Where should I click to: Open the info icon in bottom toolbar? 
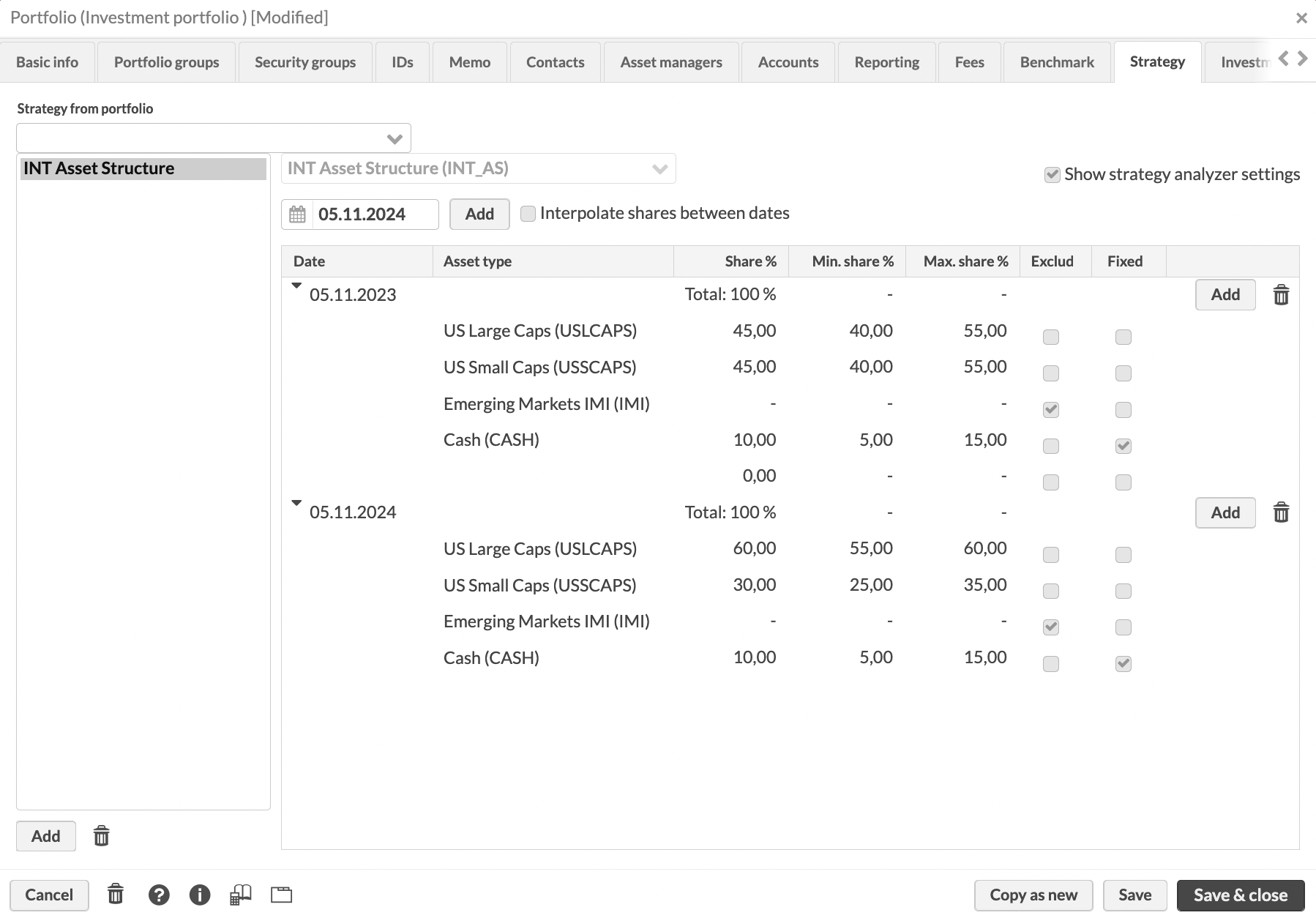pyautogui.click(x=200, y=895)
